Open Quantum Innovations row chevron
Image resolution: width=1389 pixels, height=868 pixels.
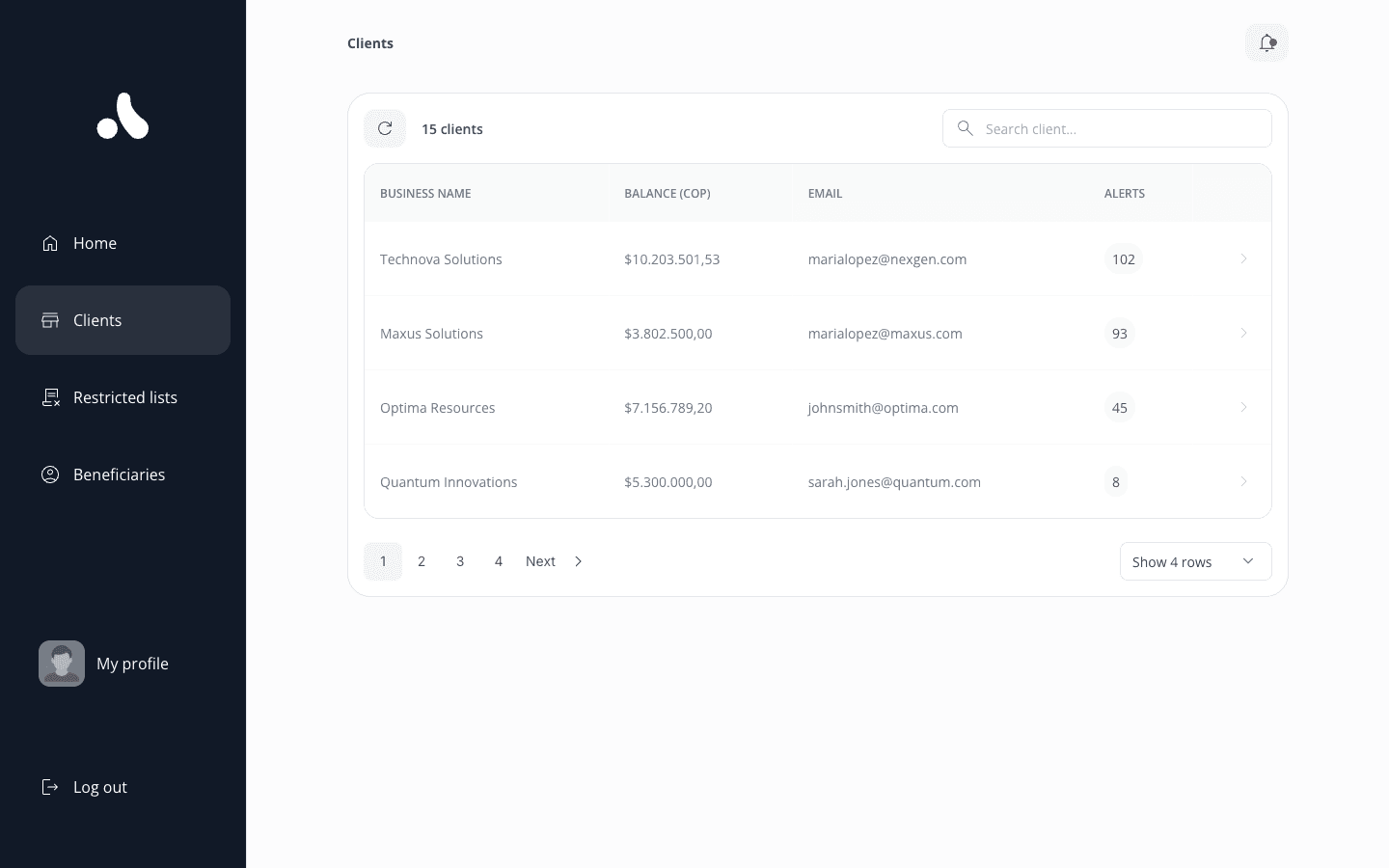[x=1243, y=481]
